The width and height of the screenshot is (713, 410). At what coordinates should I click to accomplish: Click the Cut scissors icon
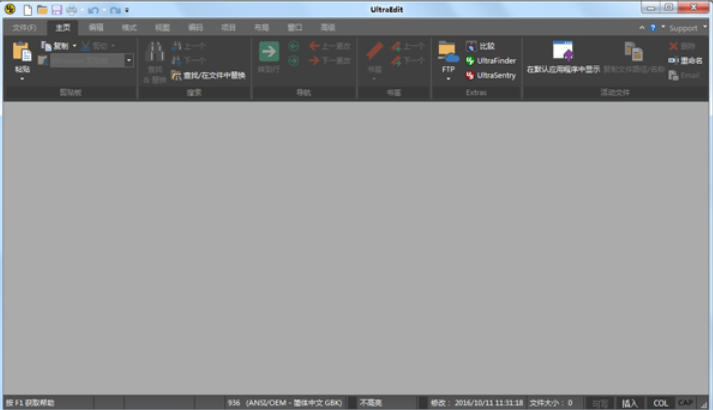coord(85,46)
